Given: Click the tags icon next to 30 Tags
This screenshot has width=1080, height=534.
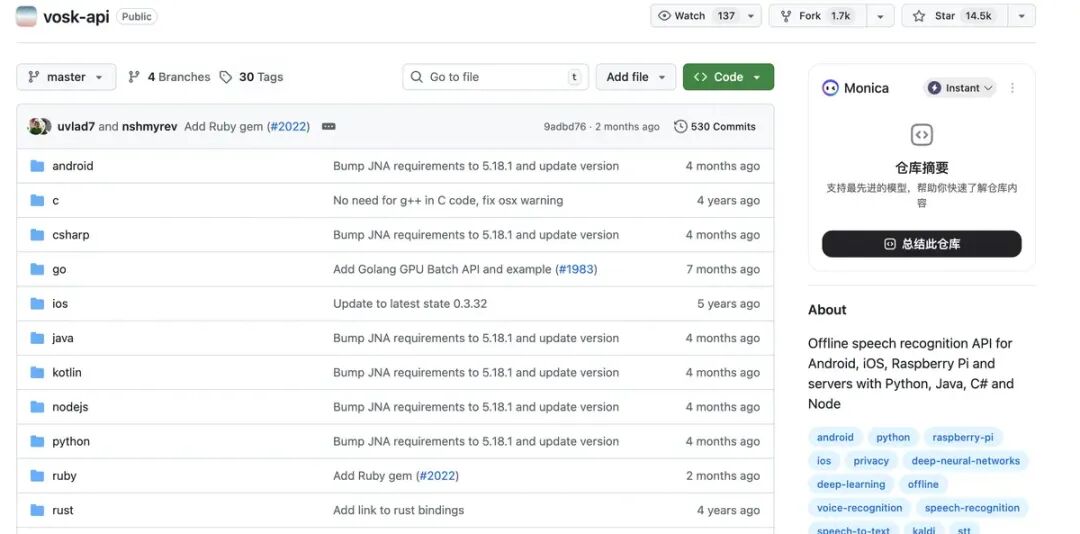Looking at the screenshot, I should pyautogui.click(x=225, y=77).
